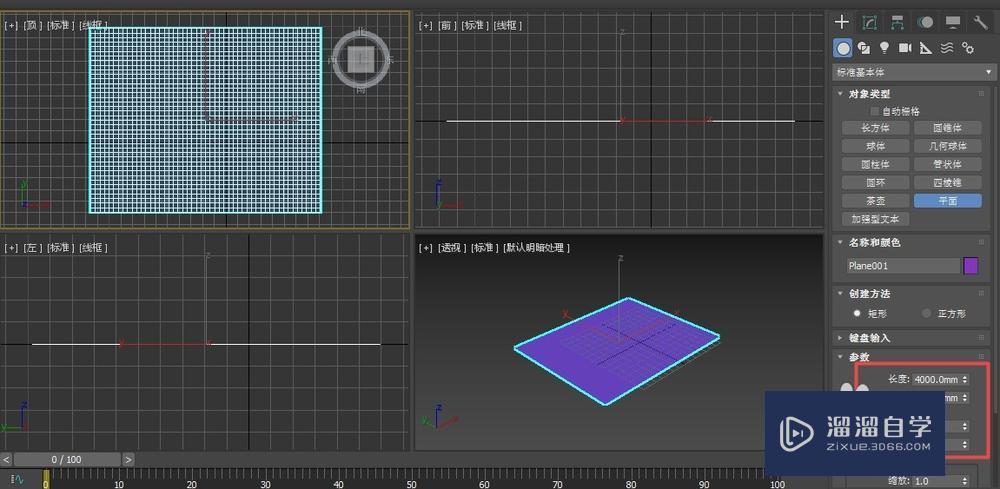Image resolution: width=1000 pixels, height=489 pixels.
Task: Create a 圆柱体 cylinder primitive
Action: coord(876,164)
